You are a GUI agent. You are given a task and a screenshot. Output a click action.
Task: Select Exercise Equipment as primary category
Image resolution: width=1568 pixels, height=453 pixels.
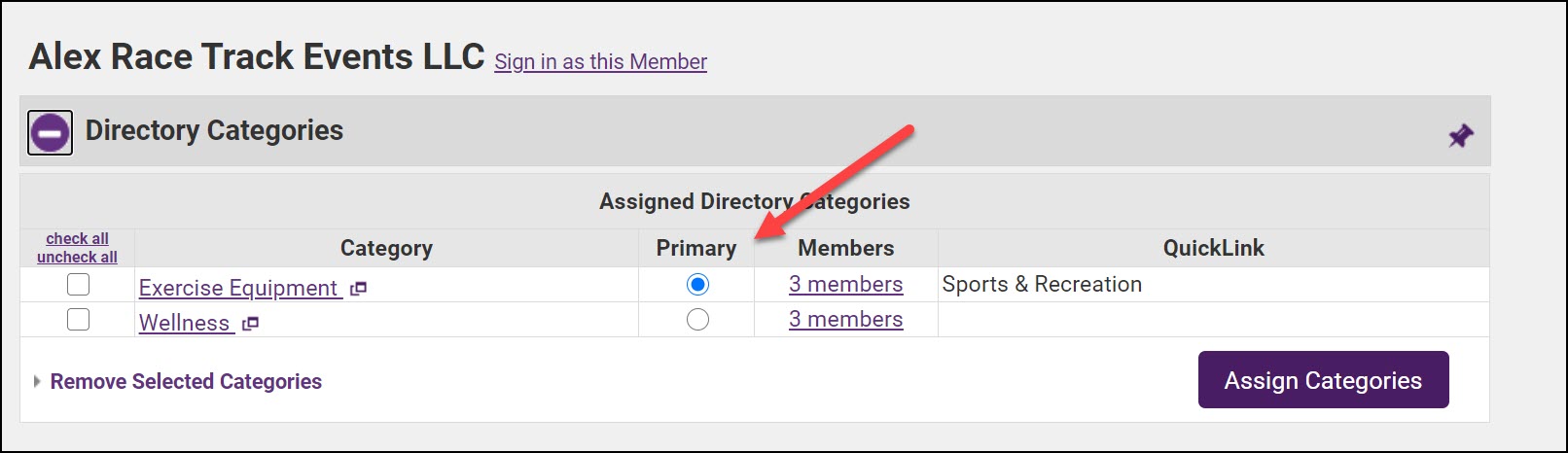[697, 285]
